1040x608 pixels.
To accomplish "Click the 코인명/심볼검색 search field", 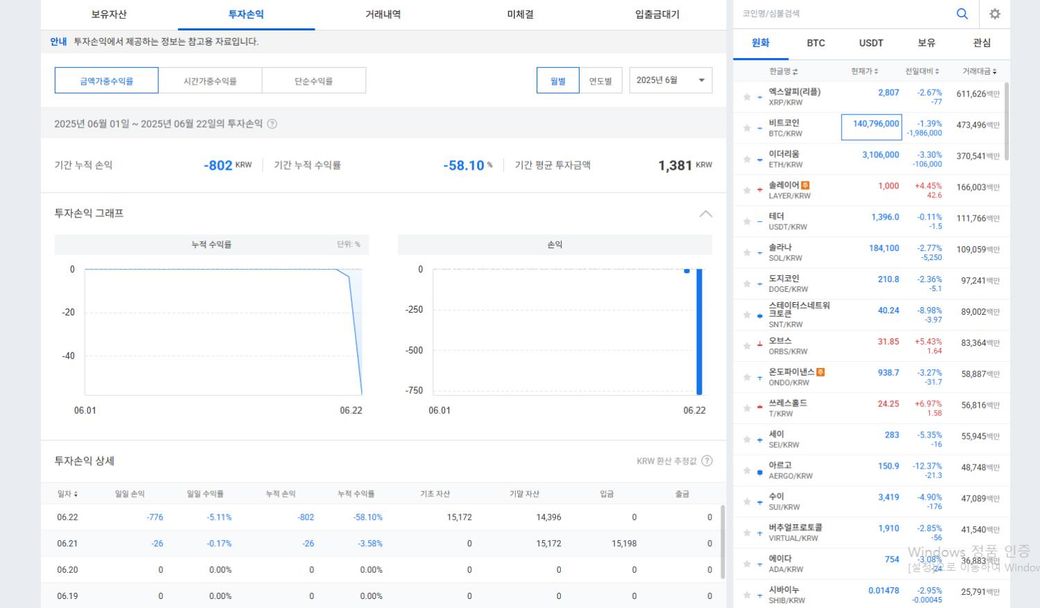I will click(840, 14).
